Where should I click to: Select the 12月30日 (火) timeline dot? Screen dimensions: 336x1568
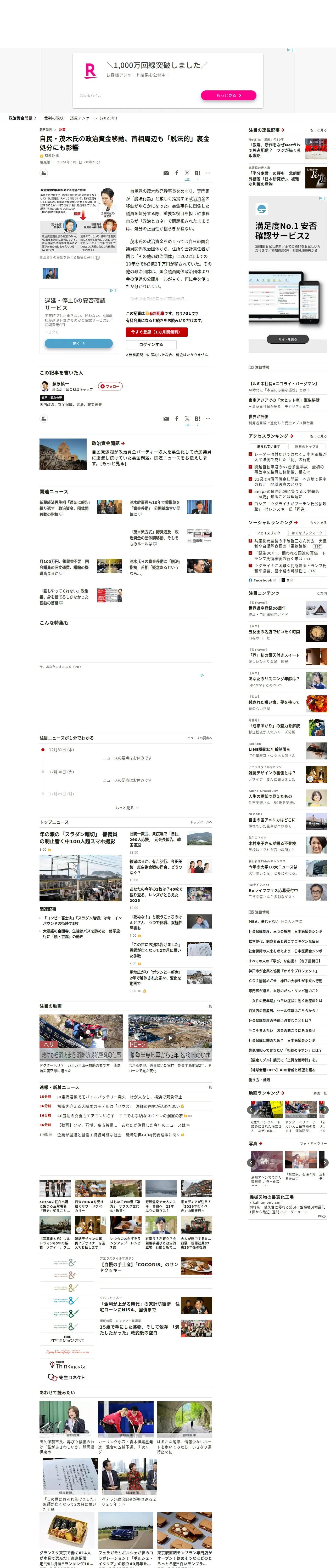pyautogui.click(x=43, y=772)
